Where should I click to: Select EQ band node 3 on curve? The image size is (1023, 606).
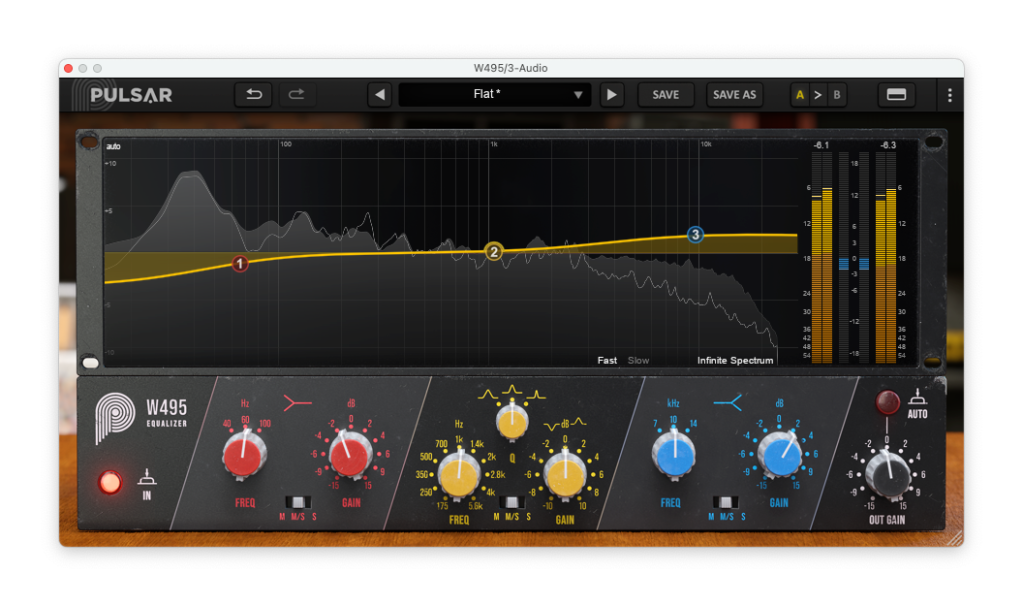(695, 234)
